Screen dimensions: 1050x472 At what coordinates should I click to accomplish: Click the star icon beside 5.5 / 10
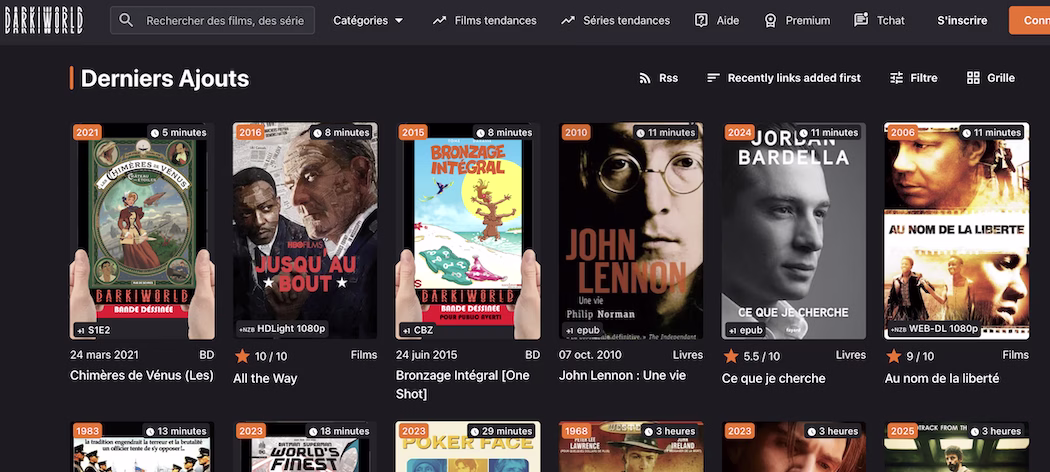[731, 356]
